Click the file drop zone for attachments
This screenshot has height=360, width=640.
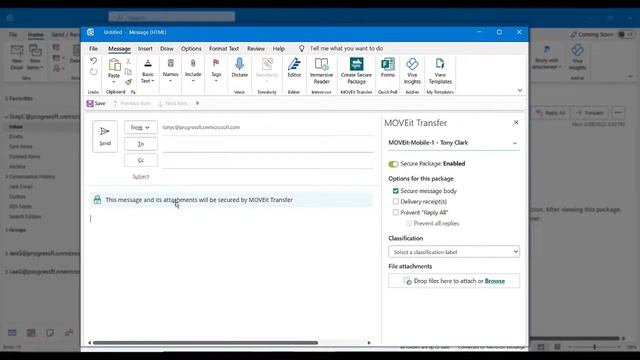pos(454,281)
